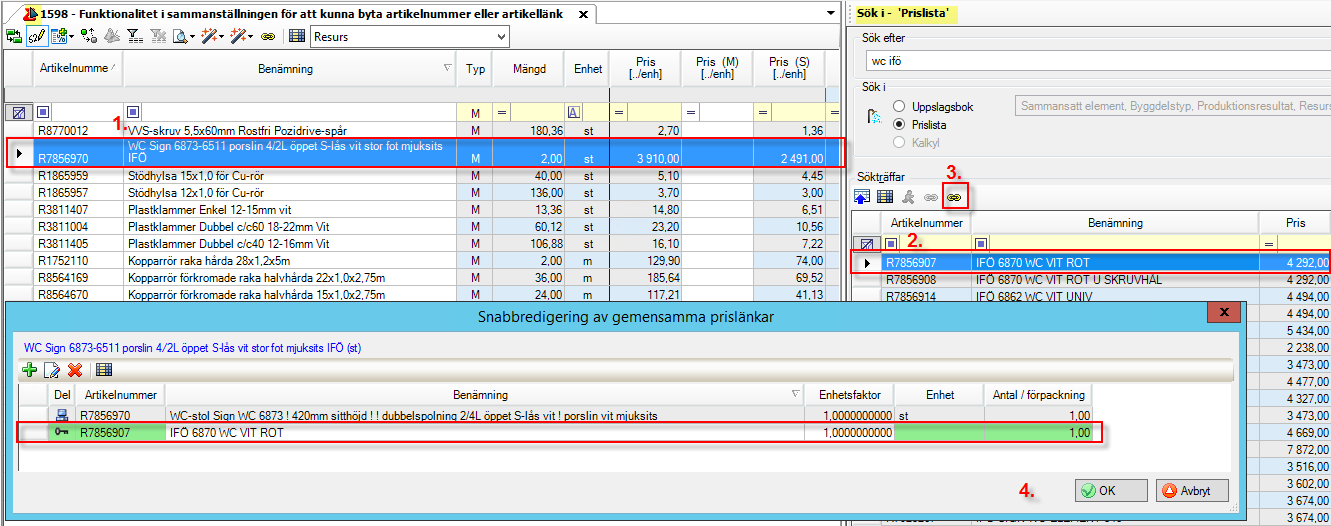Click Benämning filter operator in main grid
The width and height of the screenshot is (1331, 526).
click(x=133, y=112)
